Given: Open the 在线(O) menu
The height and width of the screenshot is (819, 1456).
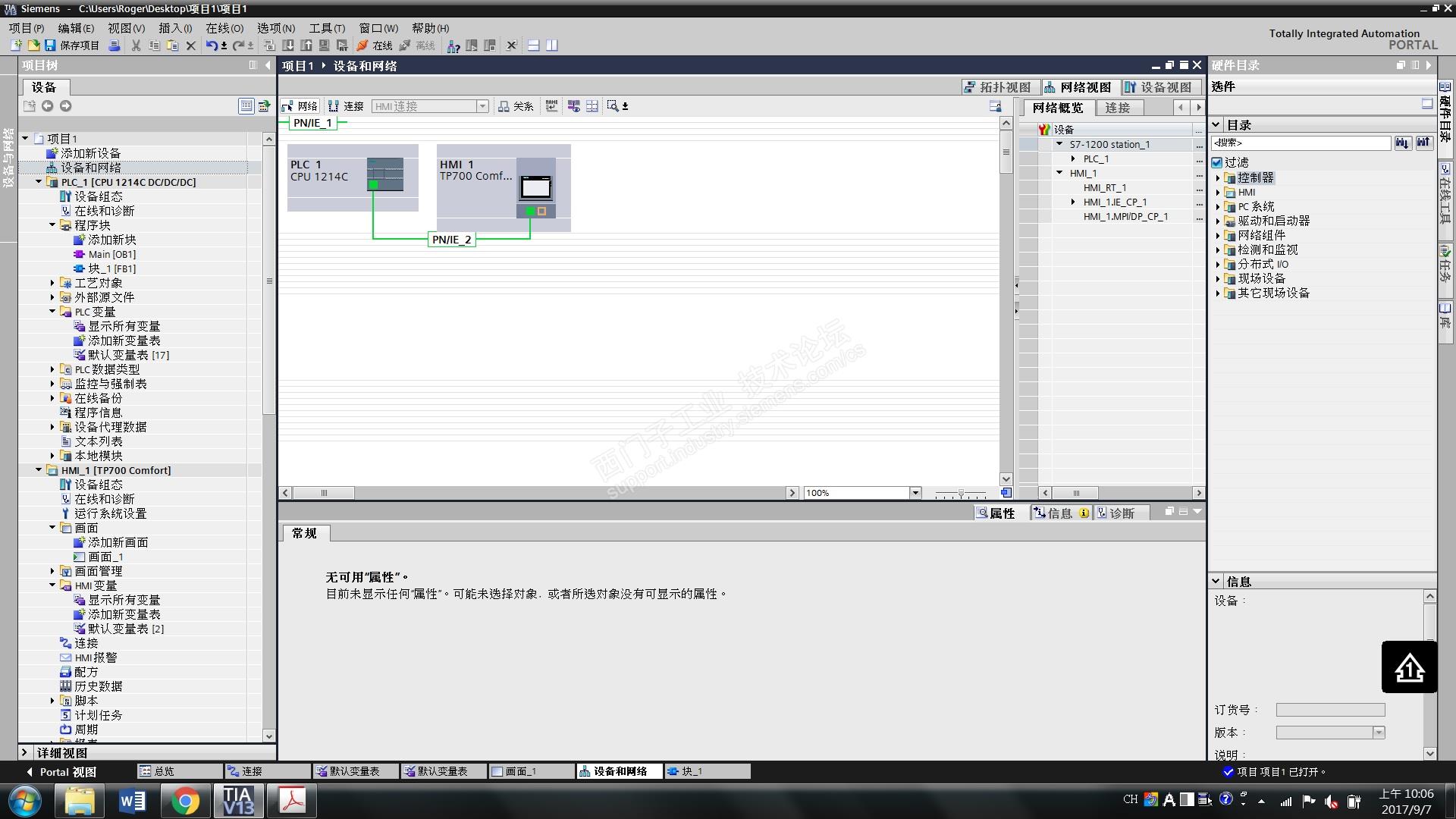Looking at the screenshot, I should (224, 28).
